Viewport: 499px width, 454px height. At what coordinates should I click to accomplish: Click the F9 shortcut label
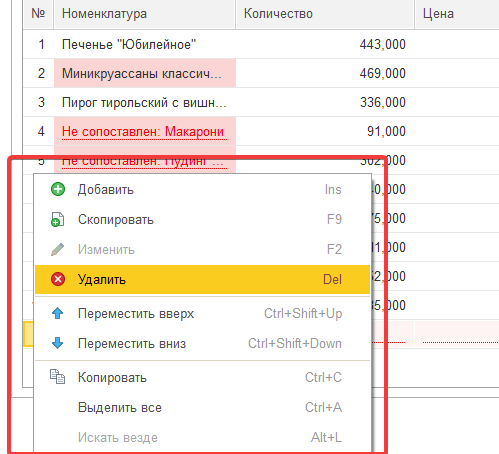[334, 219]
